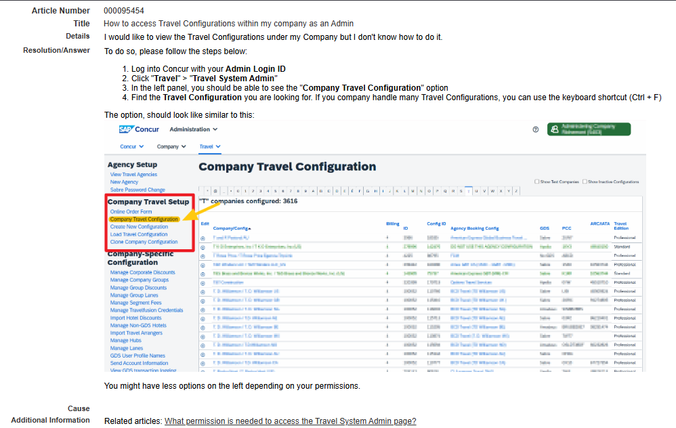Open Send Account Information link
Viewport: 676px width, 428px height.
click(x=139, y=363)
